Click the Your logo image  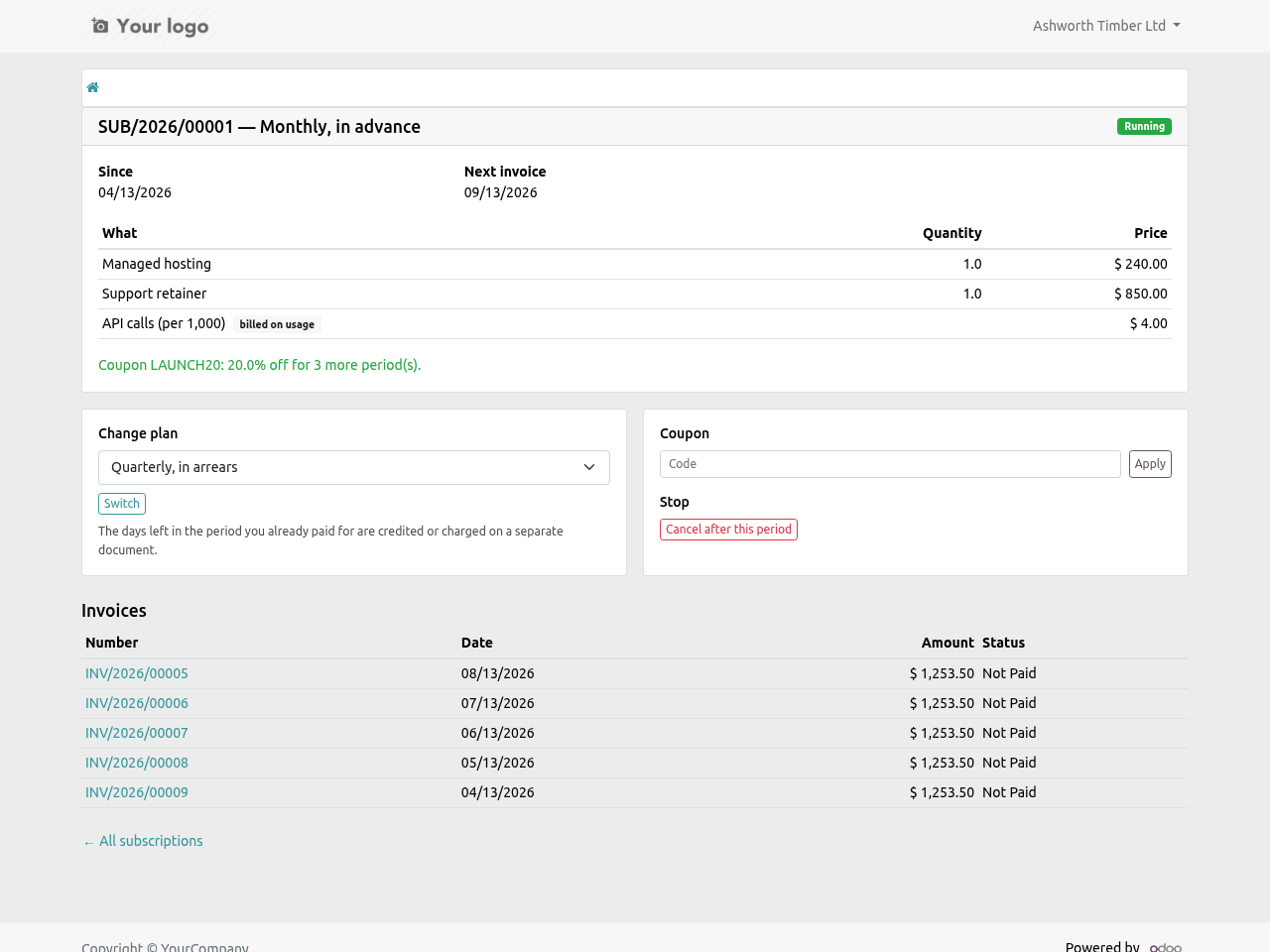pos(151,26)
